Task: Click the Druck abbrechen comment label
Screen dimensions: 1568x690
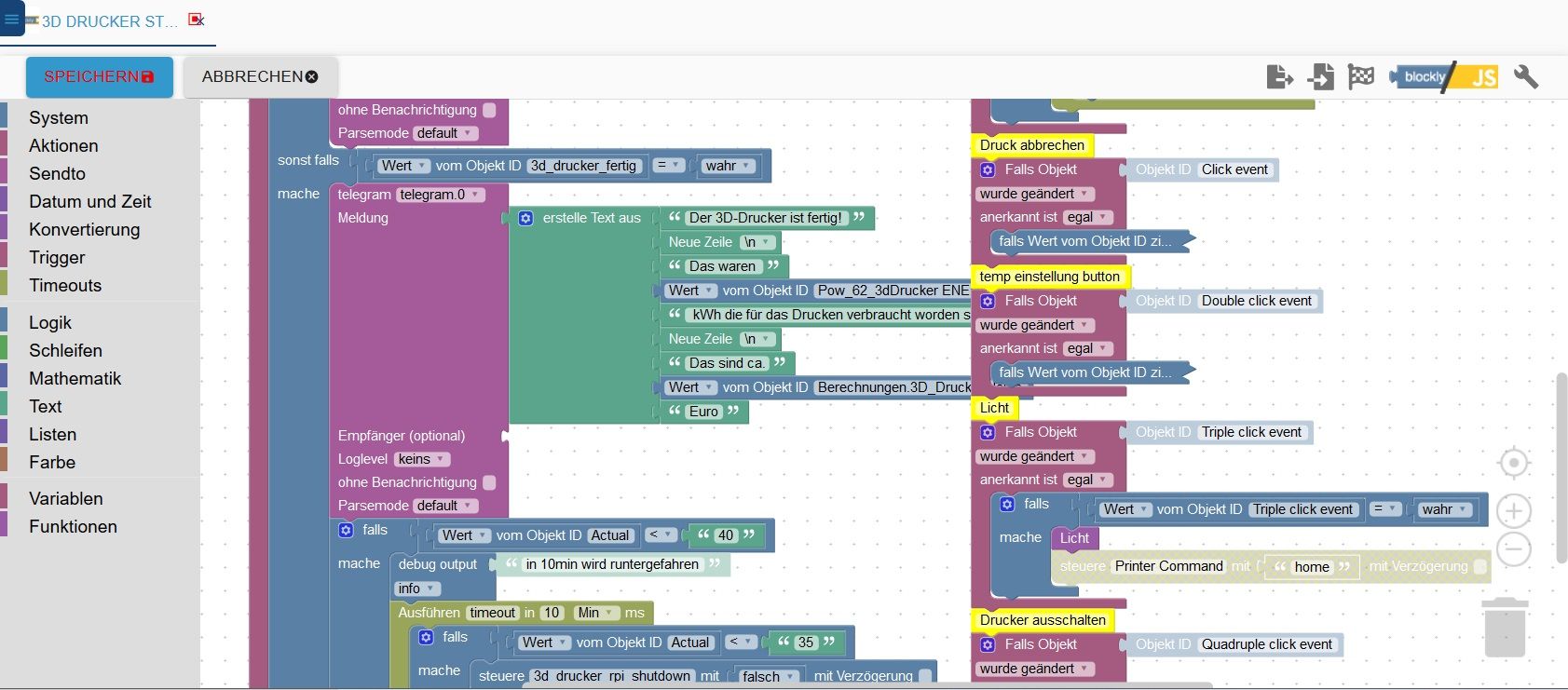Action: coord(1032,145)
